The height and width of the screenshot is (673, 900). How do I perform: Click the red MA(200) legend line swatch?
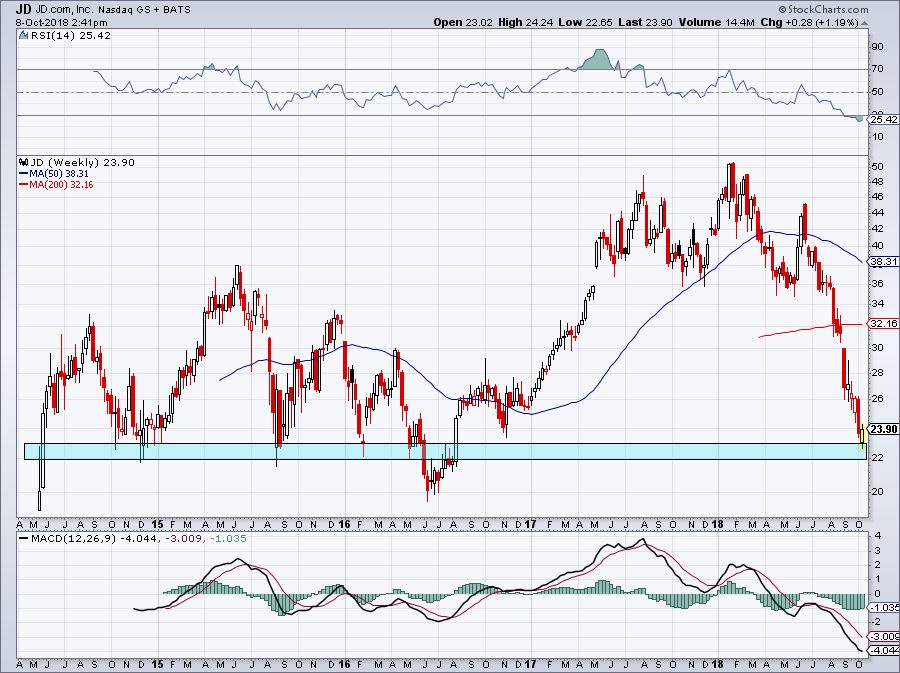[24, 185]
